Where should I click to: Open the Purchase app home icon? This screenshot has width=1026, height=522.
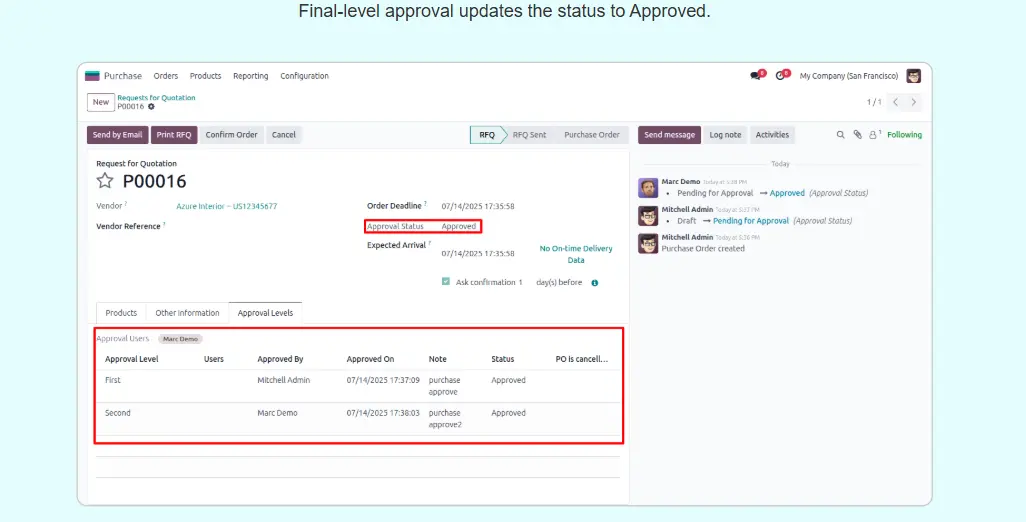click(92, 76)
